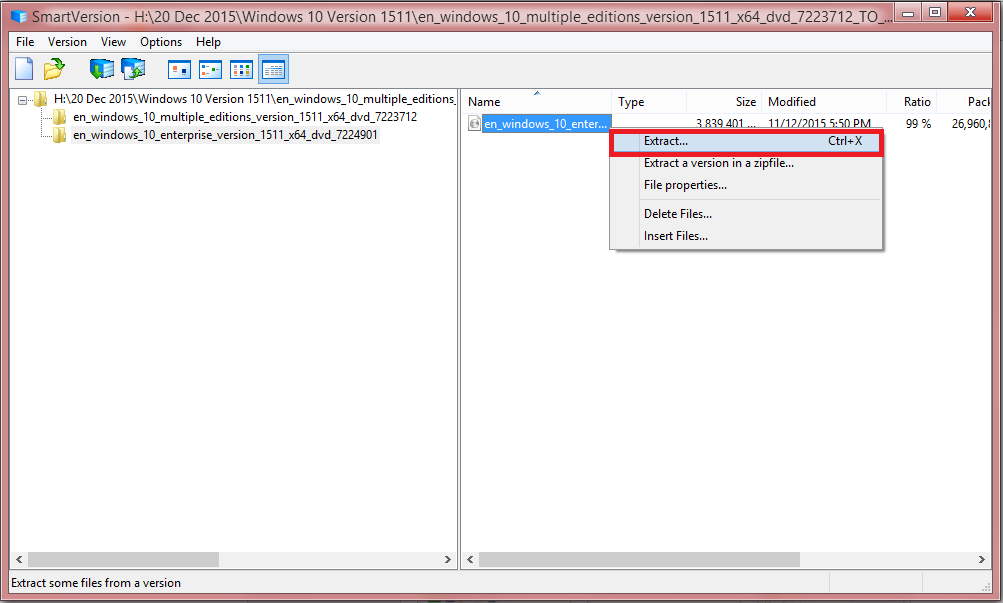Sort by the Ratio column header
Screen dimensions: 1003x603
coord(912,102)
